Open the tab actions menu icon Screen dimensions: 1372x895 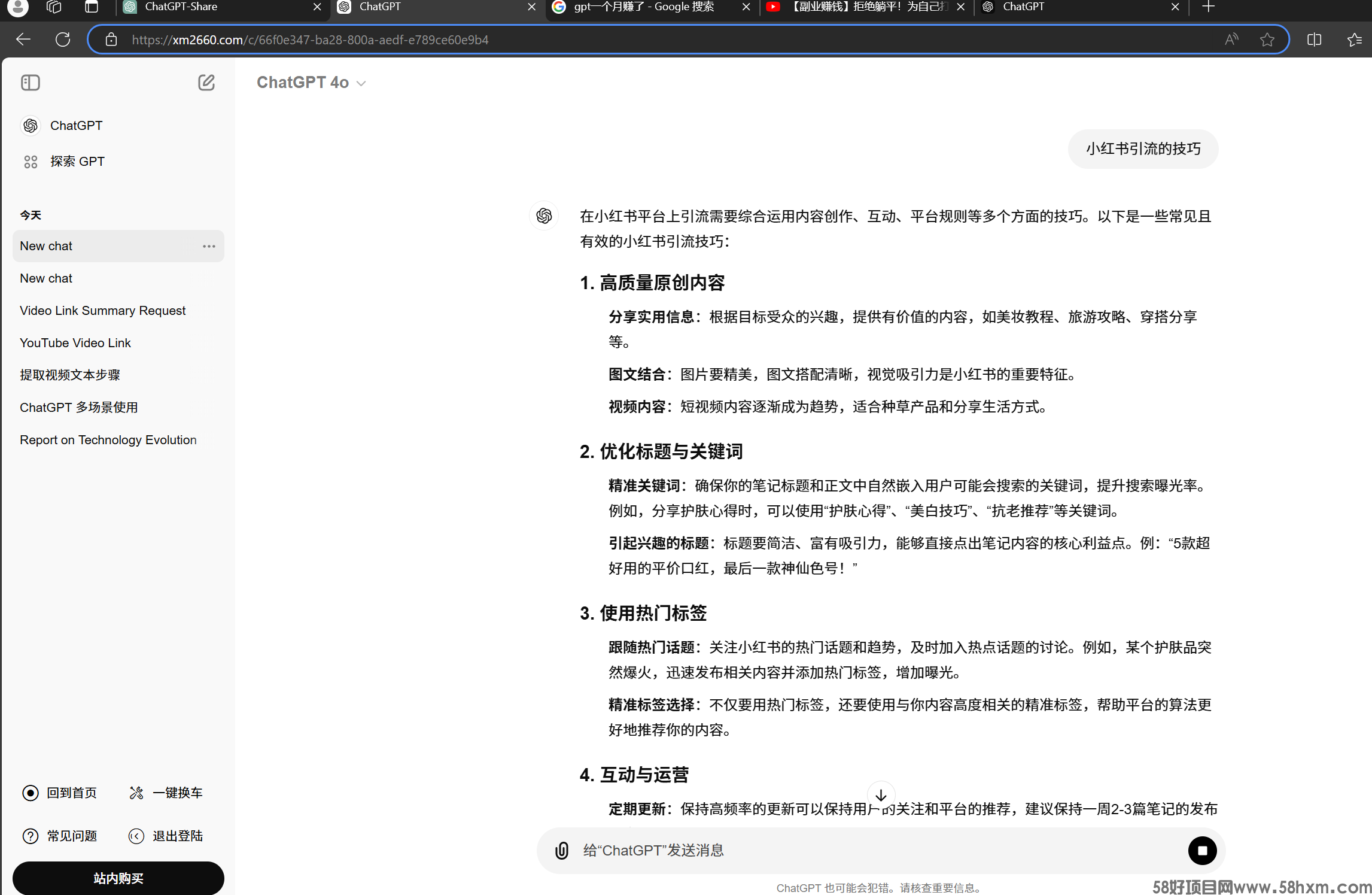point(92,7)
